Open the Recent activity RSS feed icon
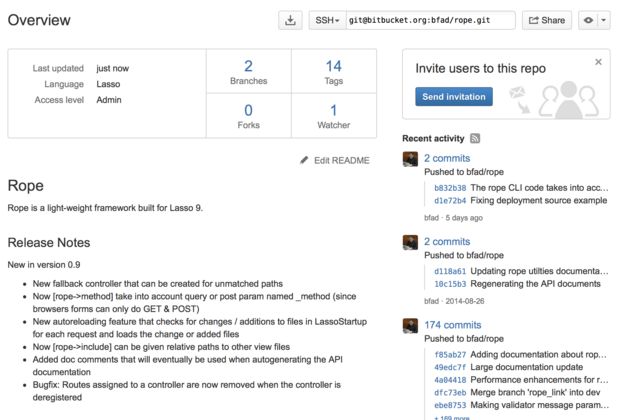The height and width of the screenshot is (420, 620). pyautogui.click(x=475, y=138)
